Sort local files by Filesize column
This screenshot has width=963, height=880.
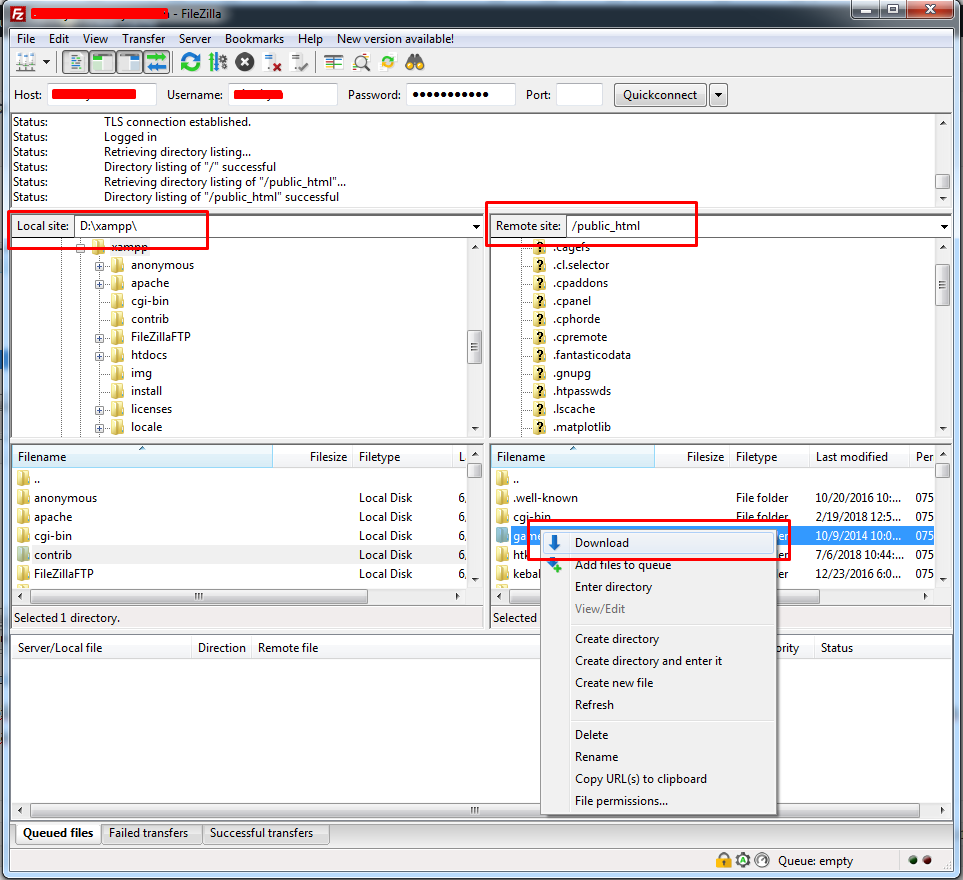tap(313, 457)
